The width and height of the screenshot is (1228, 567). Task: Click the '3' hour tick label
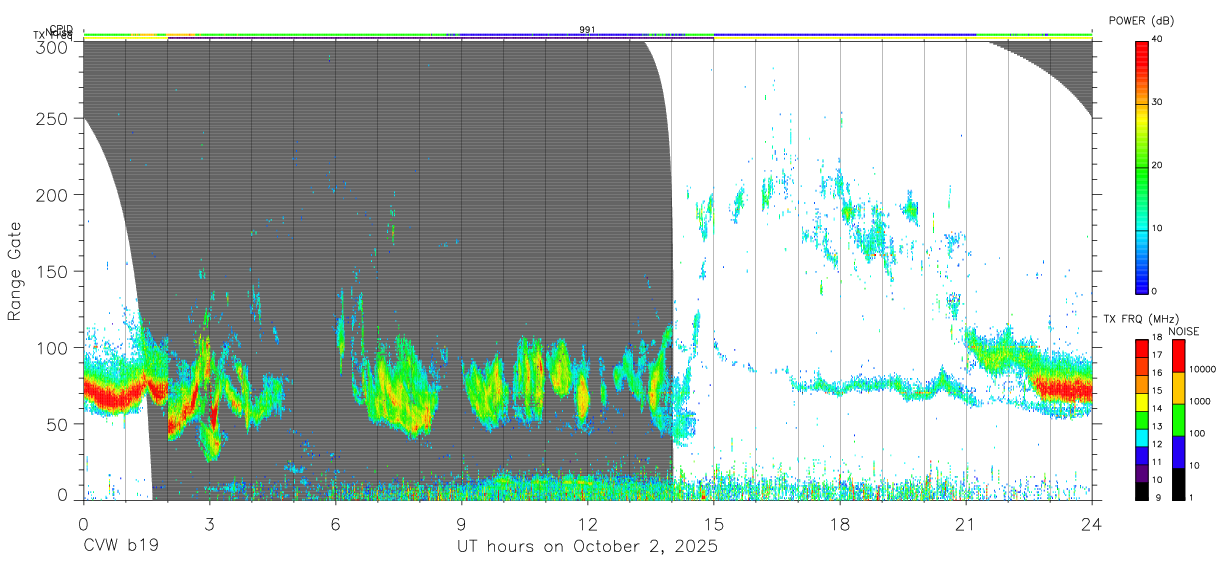click(209, 523)
